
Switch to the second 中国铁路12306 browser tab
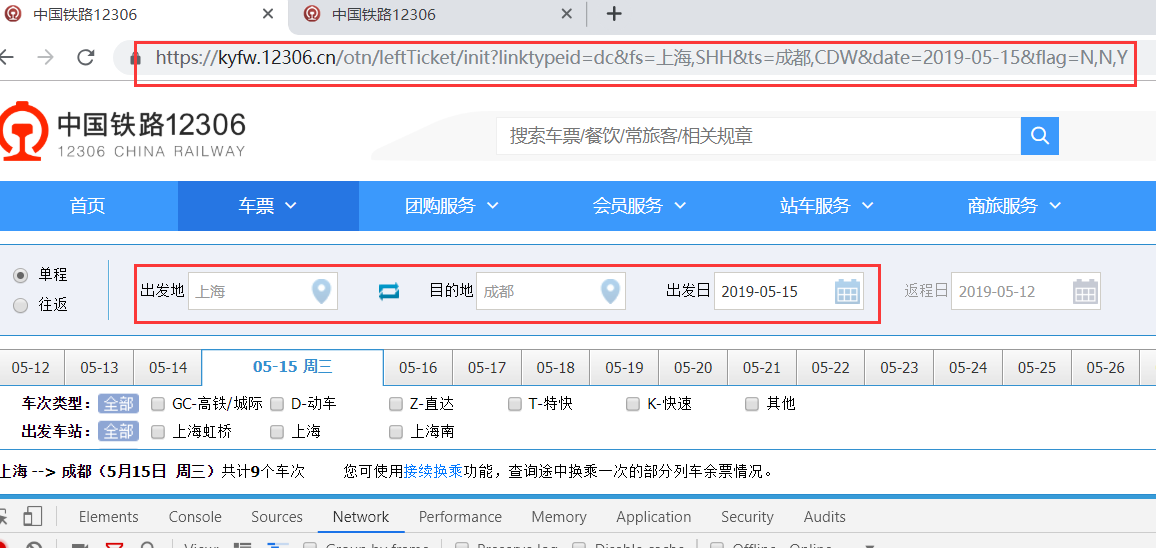435,15
